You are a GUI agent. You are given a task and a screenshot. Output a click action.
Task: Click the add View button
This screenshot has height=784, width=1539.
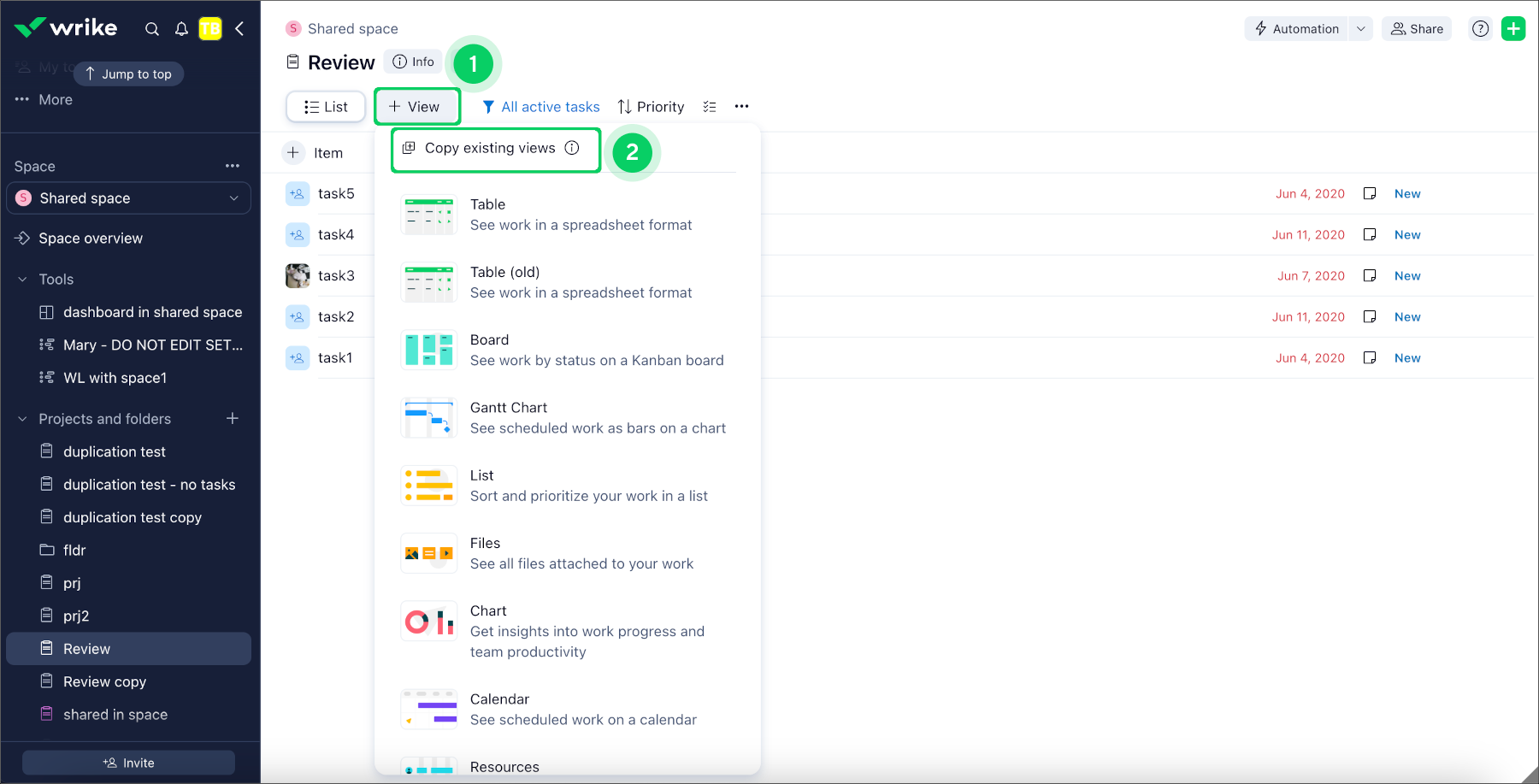coord(416,107)
